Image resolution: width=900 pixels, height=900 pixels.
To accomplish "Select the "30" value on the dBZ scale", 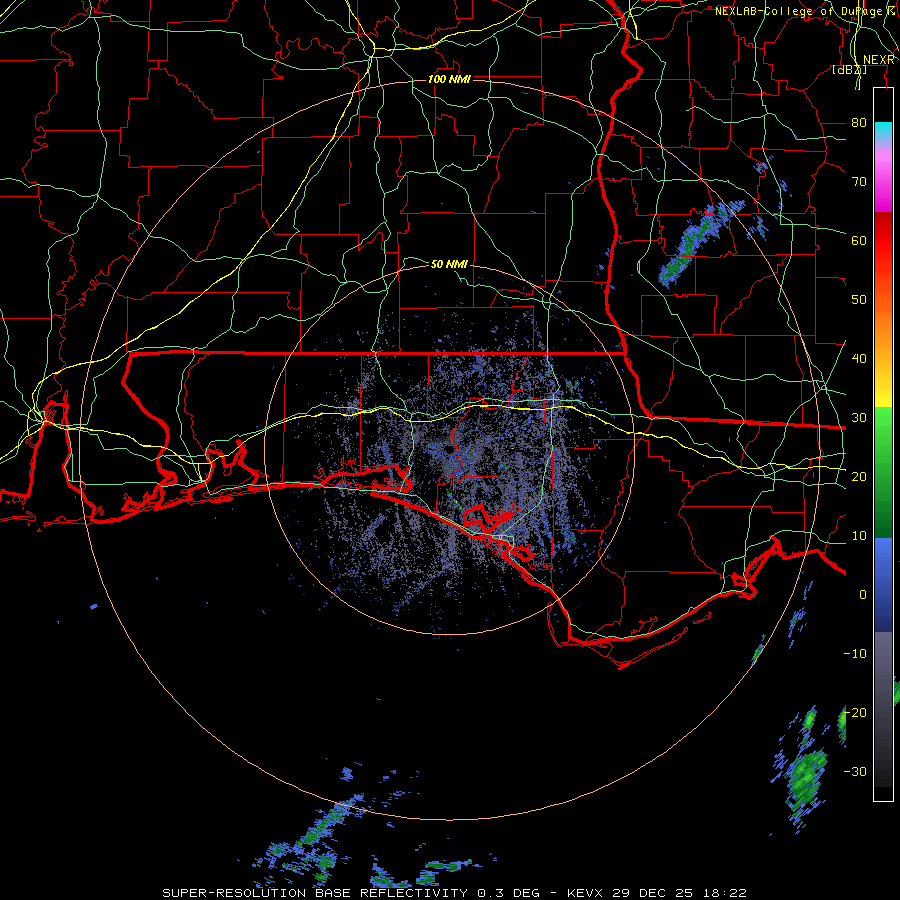I will pos(859,417).
